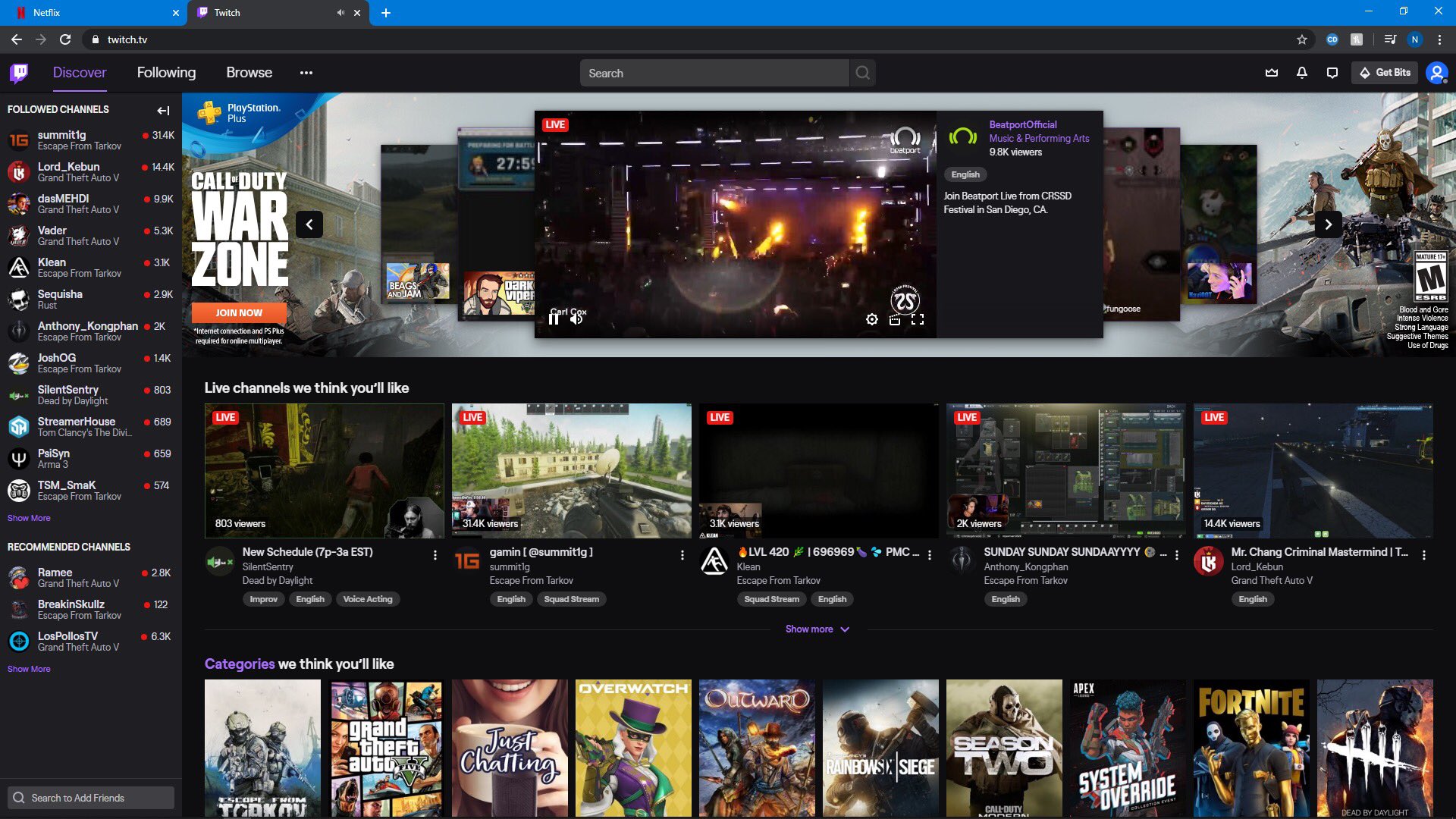Pause the featured Beatport stream

(554, 319)
